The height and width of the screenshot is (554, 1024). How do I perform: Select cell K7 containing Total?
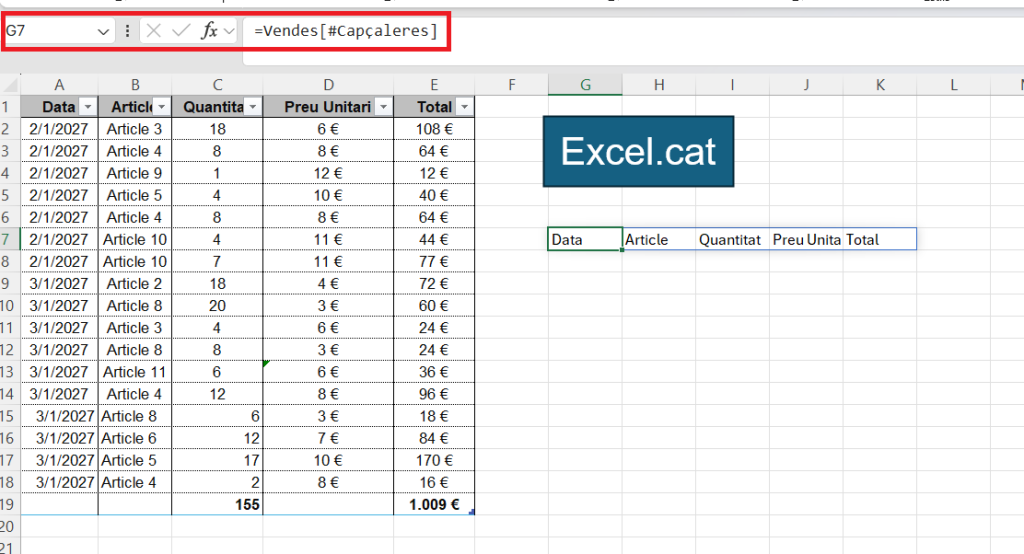pyautogui.click(x=880, y=239)
